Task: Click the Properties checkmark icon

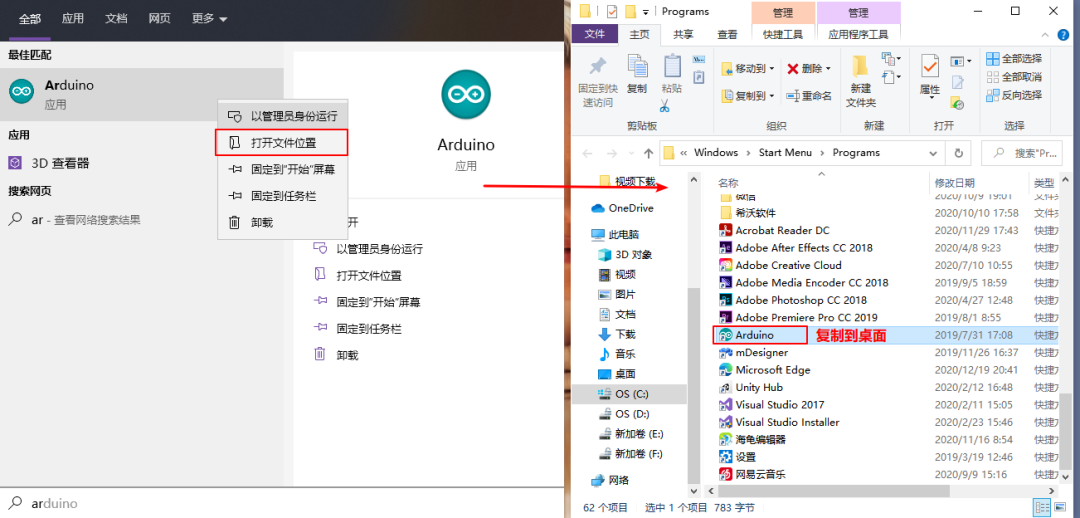Action: (x=930, y=67)
